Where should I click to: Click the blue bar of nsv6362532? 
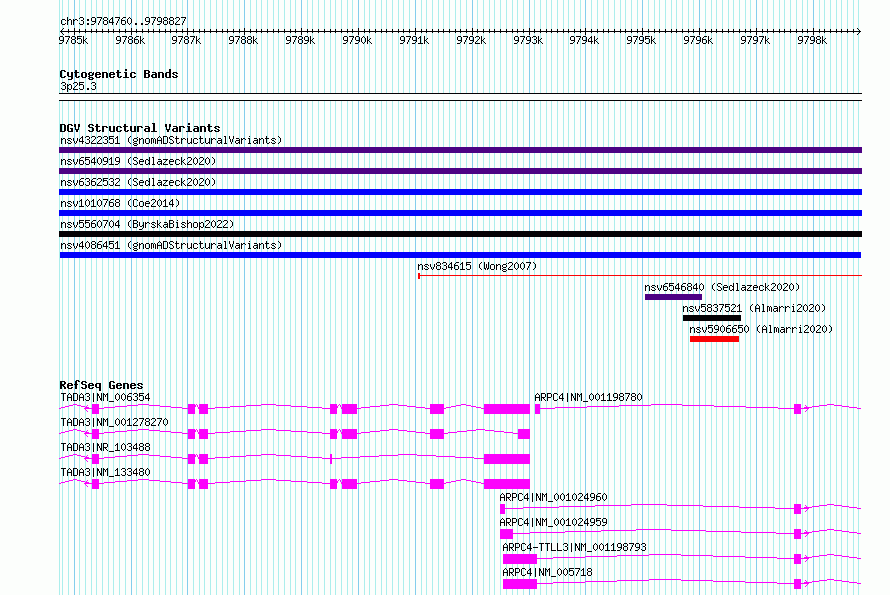click(460, 192)
